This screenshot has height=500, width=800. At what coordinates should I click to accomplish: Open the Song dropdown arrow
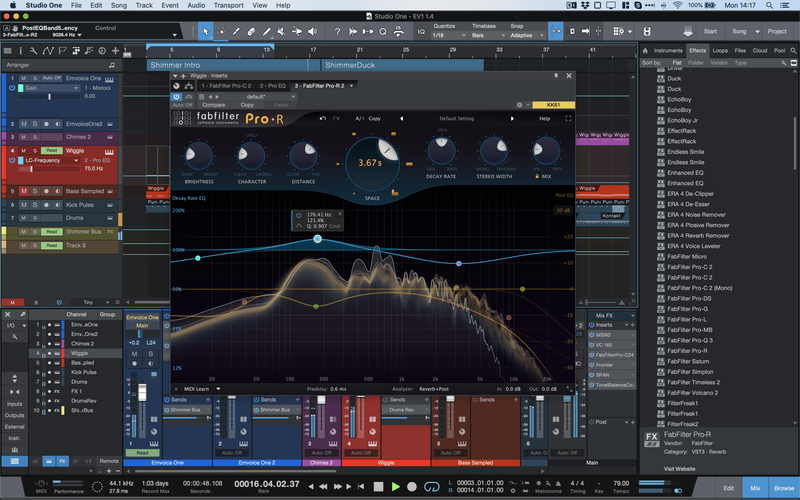[757, 32]
